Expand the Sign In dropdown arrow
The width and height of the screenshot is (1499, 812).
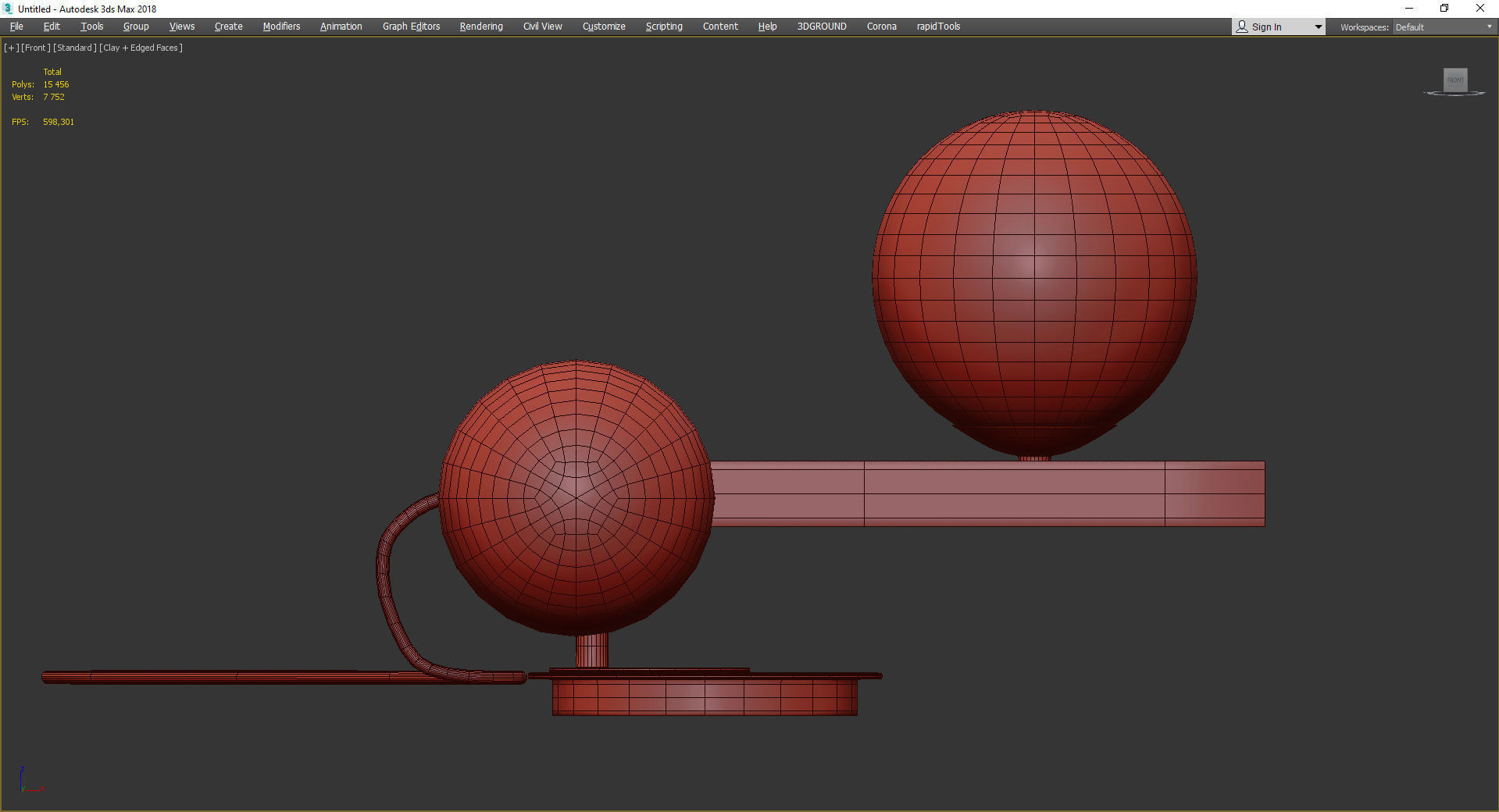(x=1318, y=27)
